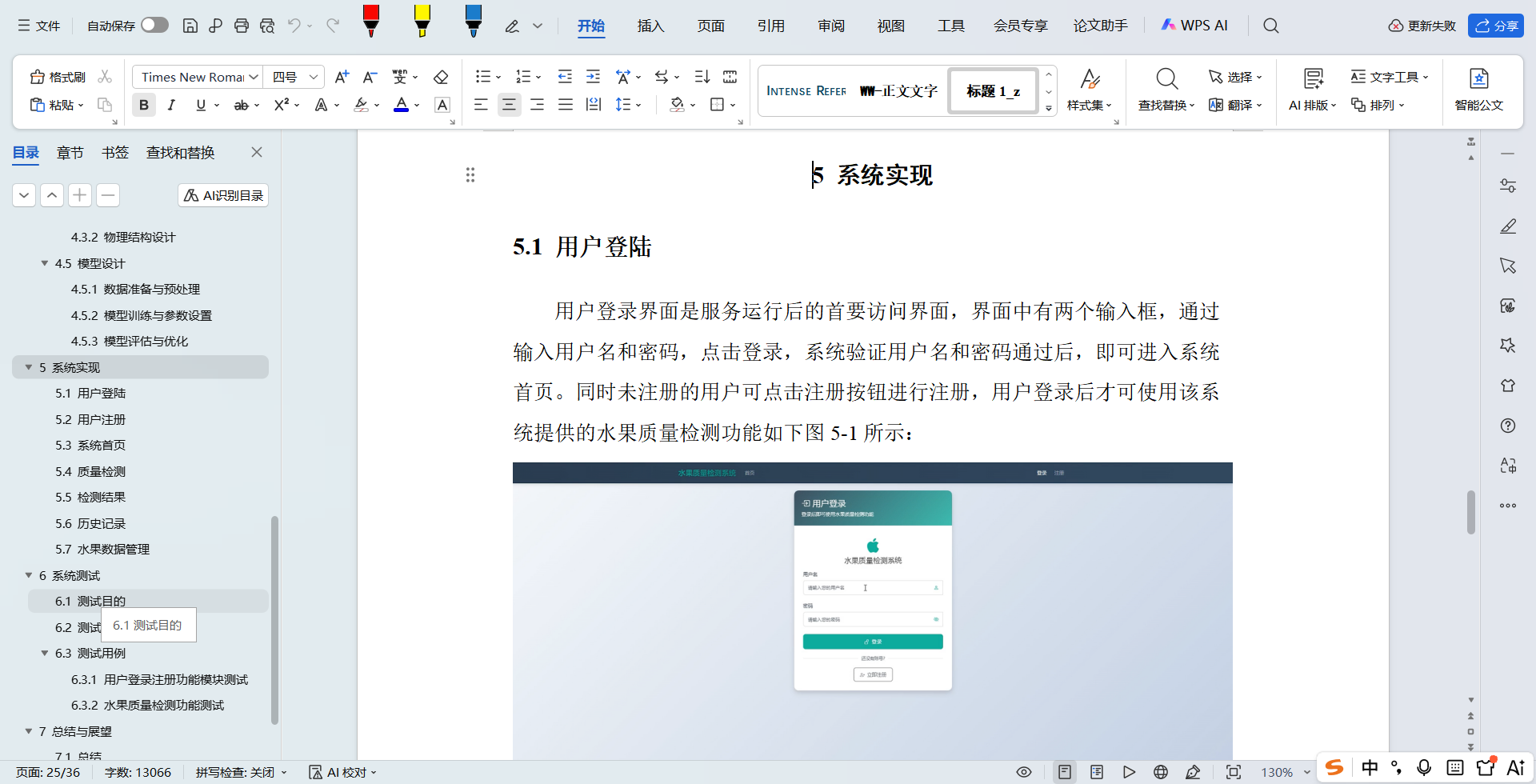Click the increase font size icon
Image resolution: width=1536 pixels, height=784 pixels.
(342, 77)
